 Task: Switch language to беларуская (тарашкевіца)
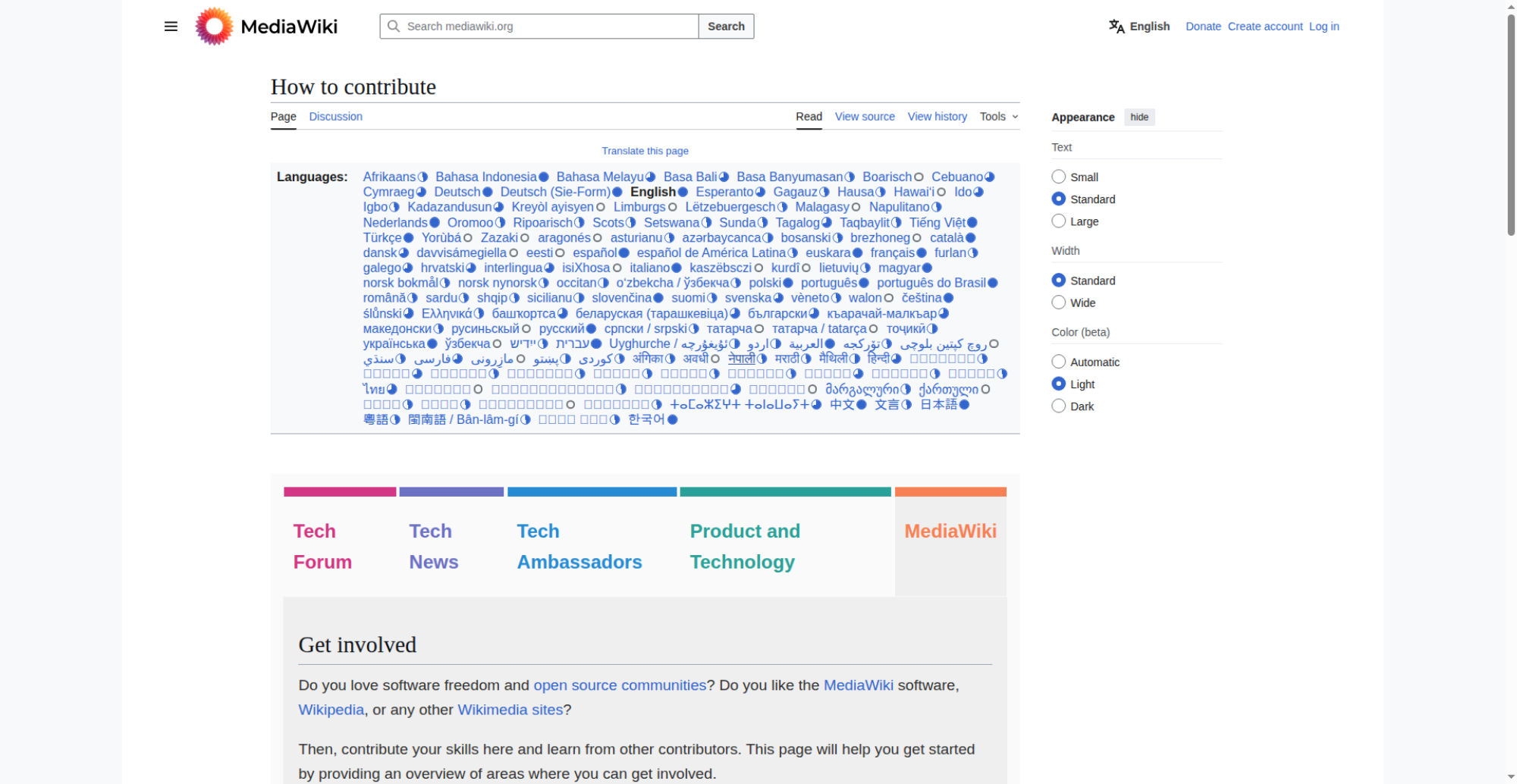(652, 313)
